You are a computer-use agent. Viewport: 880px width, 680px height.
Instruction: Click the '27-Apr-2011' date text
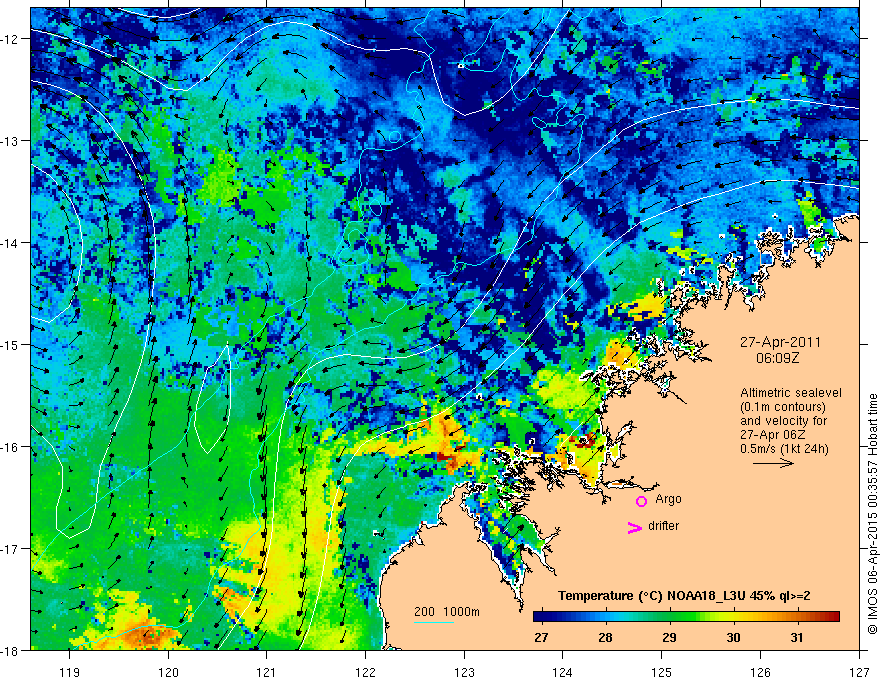coord(780,342)
